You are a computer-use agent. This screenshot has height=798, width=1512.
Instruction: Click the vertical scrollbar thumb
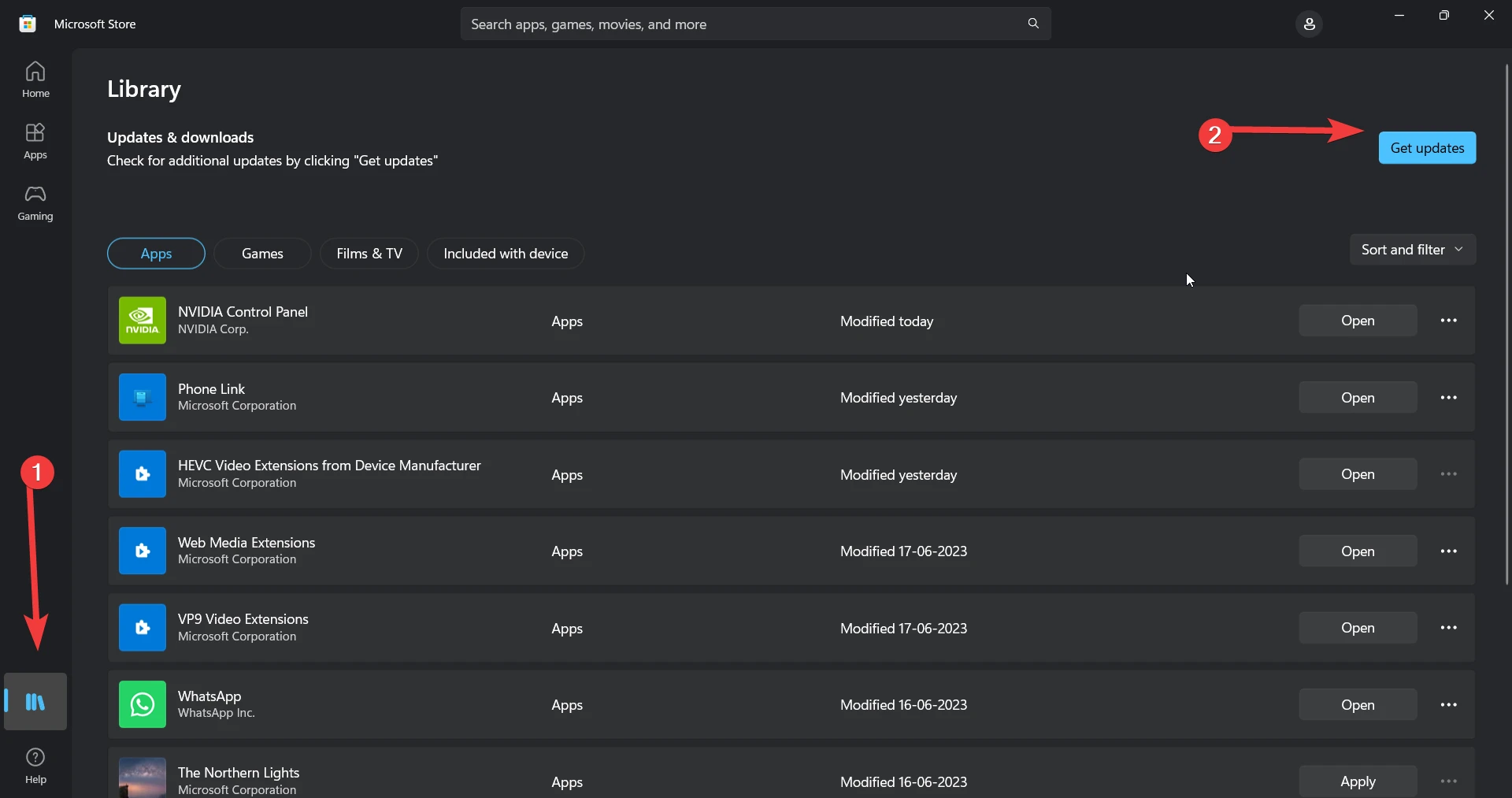point(1507,323)
